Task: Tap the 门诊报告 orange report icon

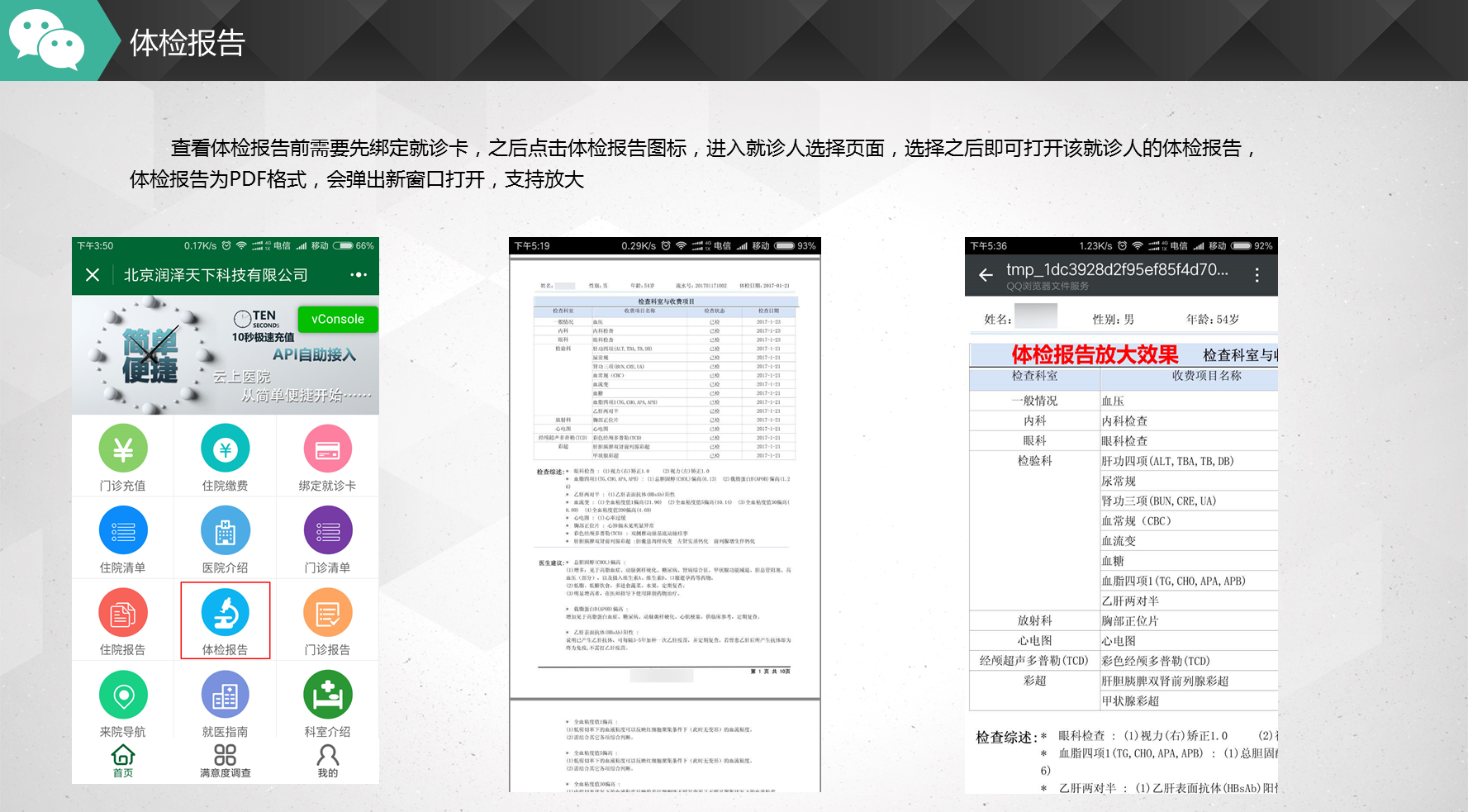Action: pos(327,612)
